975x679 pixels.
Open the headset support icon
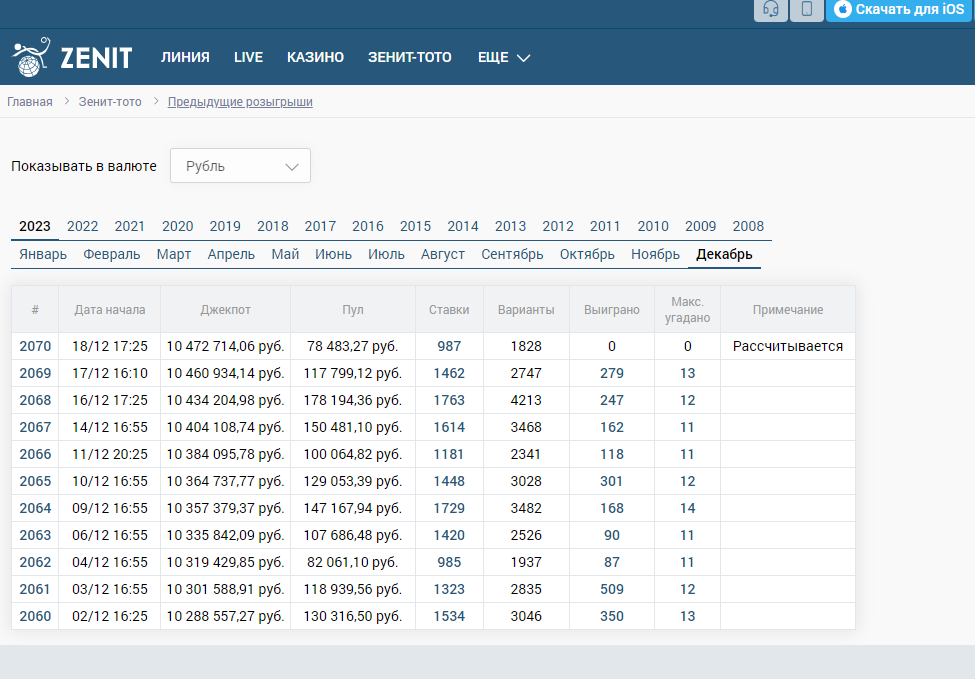[770, 9]
